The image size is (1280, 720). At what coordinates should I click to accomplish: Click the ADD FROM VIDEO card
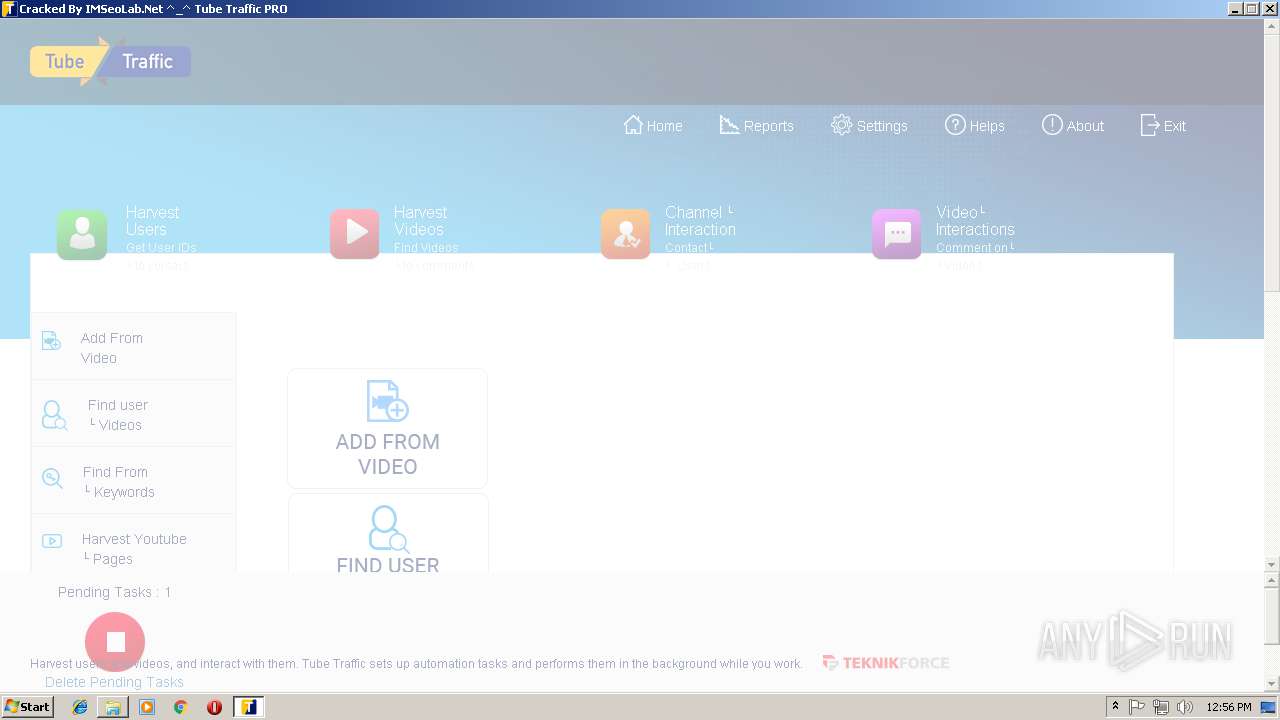[387, 428]
